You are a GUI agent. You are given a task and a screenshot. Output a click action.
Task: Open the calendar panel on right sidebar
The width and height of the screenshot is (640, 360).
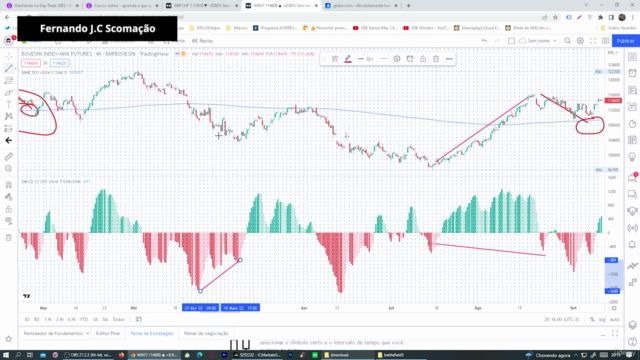click(632, 140)
